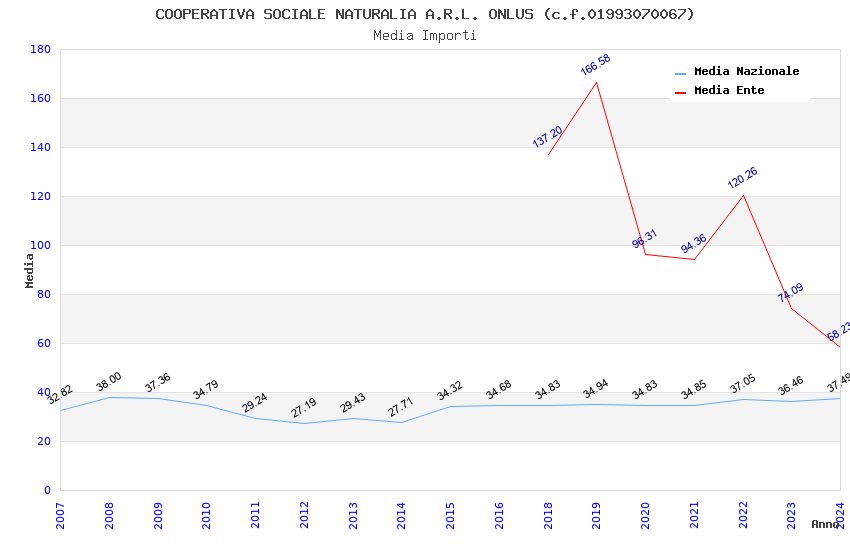Click the 34.68 data label
Screen dimensions: 850x550
tap(498, 390)
